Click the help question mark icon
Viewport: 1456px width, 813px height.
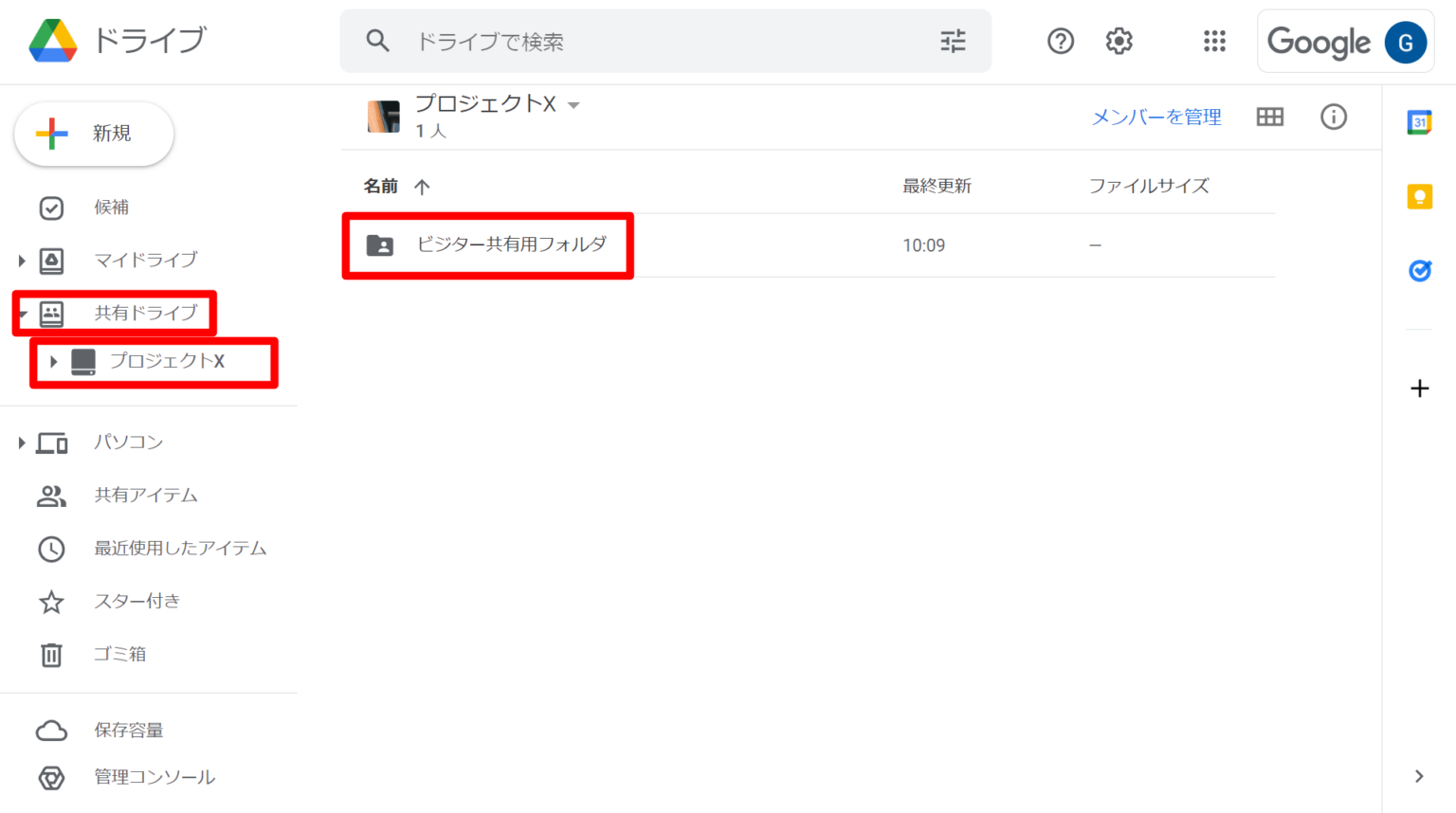[1060, 41]
